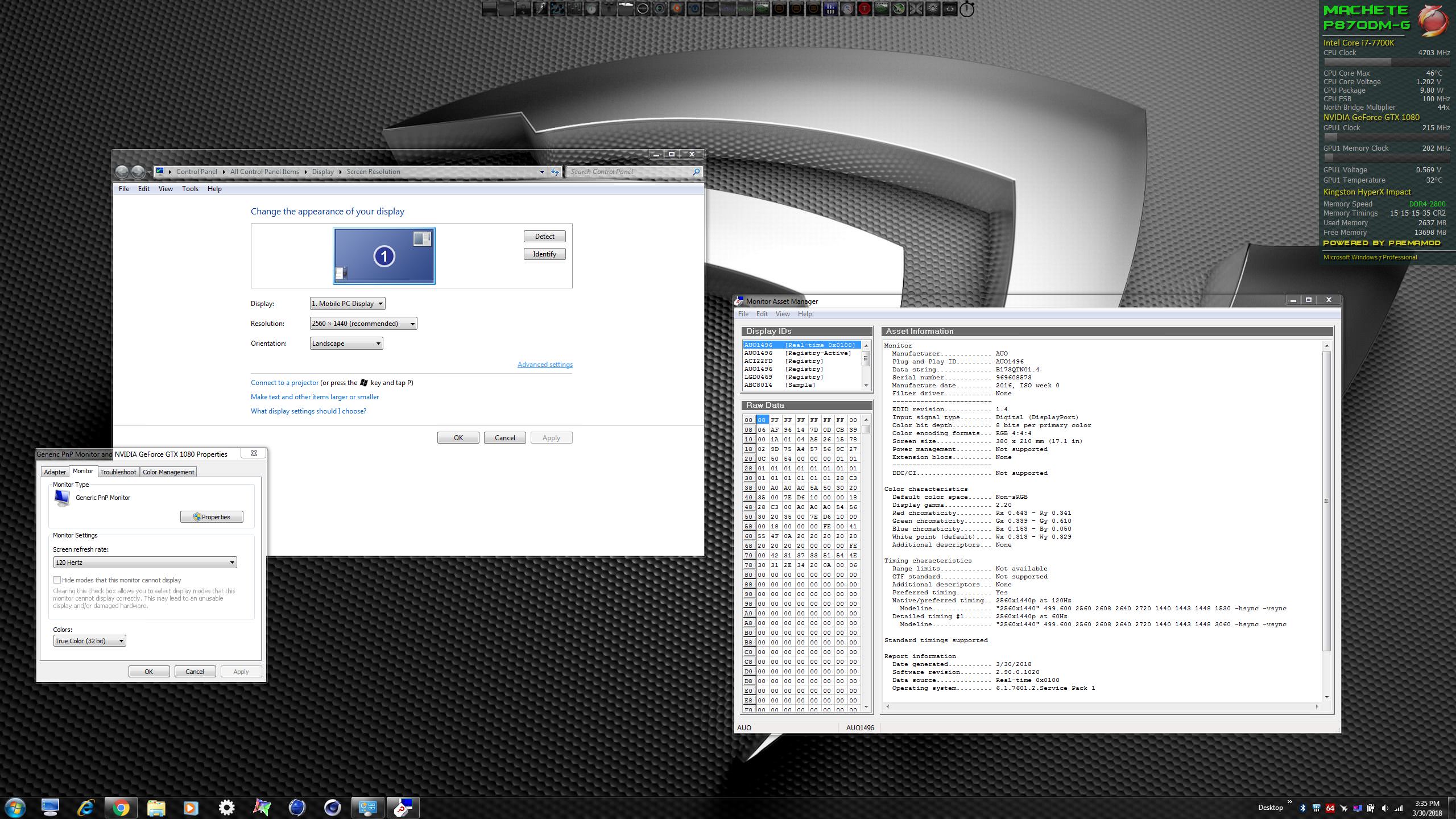The height and width of the screenshot is (819, 1456).
Task: Open the Orientation dropdown set to Landscape
Action: pos(346,344)
